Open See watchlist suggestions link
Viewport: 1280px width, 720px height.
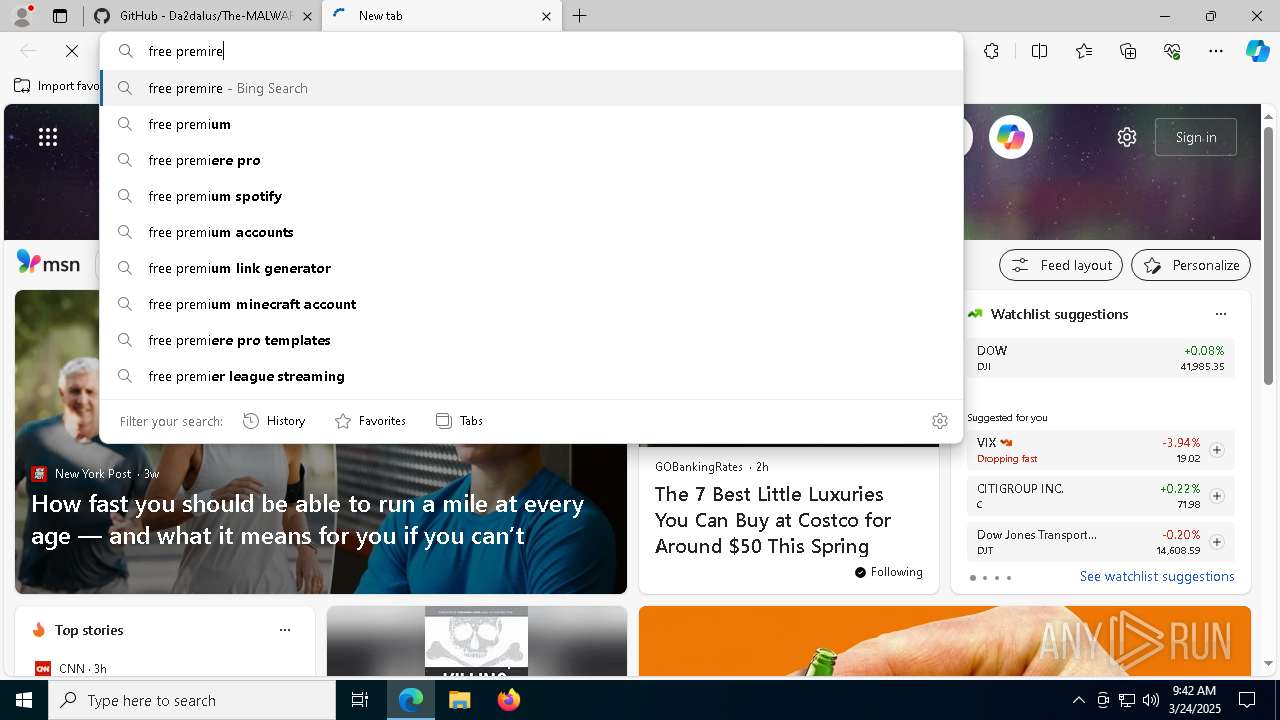[1157, 576]
